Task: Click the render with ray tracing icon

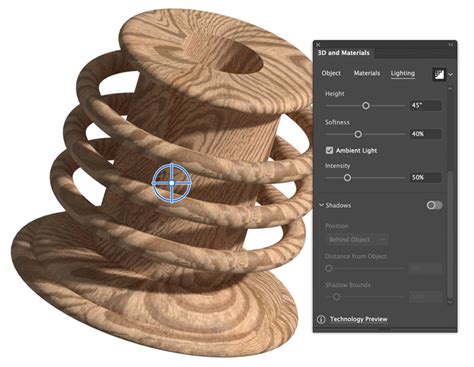Action: point(439,74)
